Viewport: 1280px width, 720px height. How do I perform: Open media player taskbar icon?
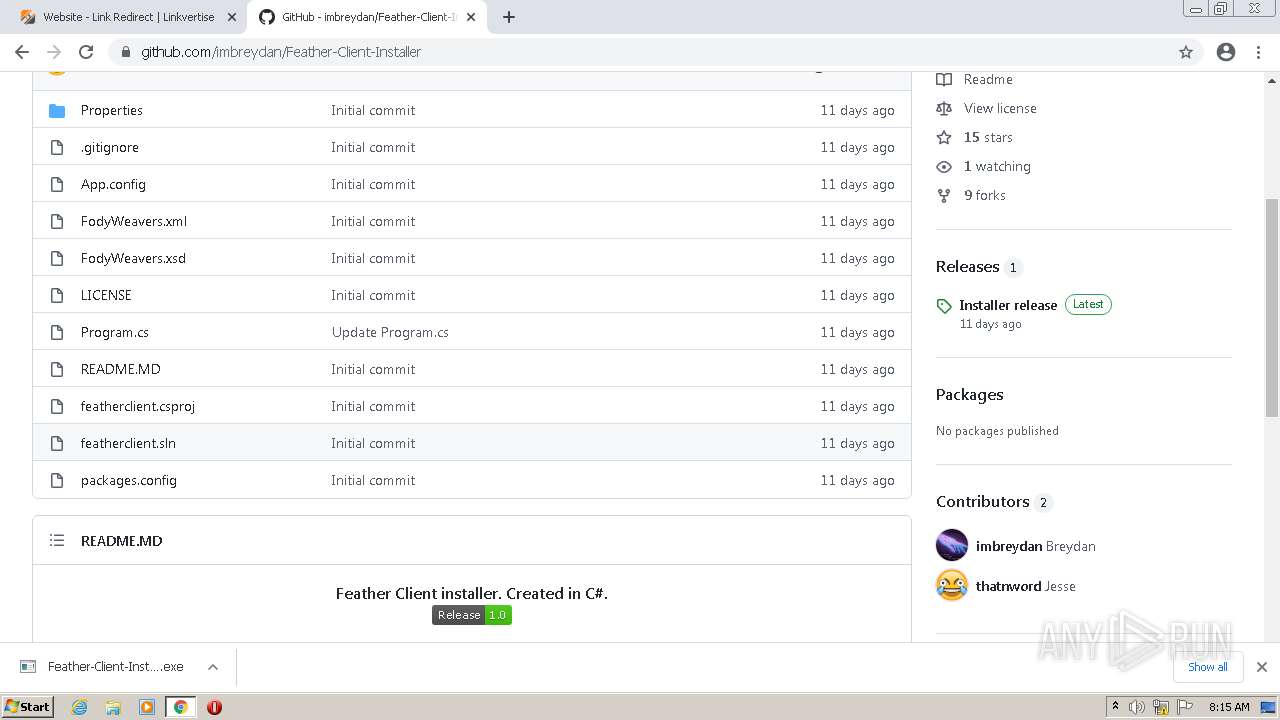click(x=147, y=707)
